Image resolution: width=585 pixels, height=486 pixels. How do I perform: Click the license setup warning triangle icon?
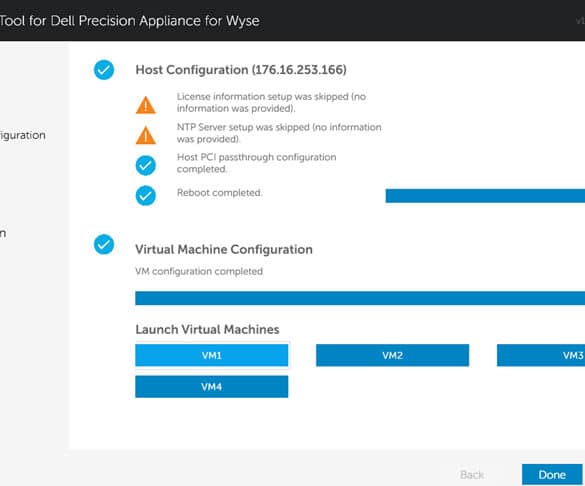(x=146, y=105)
